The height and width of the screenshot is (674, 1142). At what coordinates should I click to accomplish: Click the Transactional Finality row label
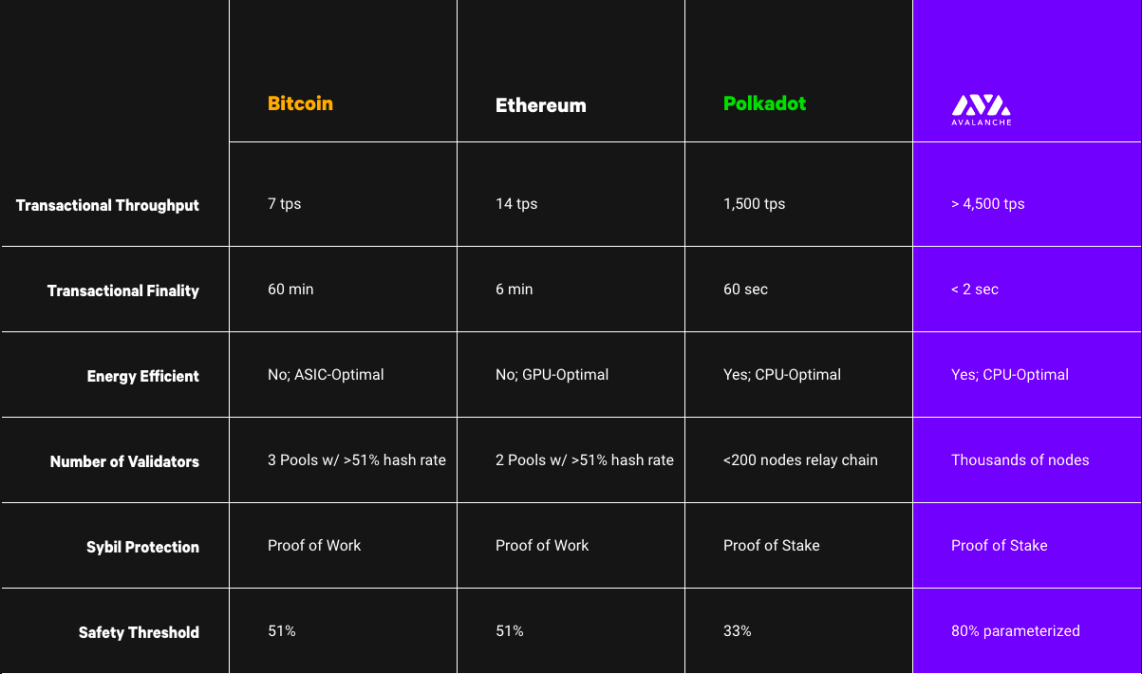point(123,291)
